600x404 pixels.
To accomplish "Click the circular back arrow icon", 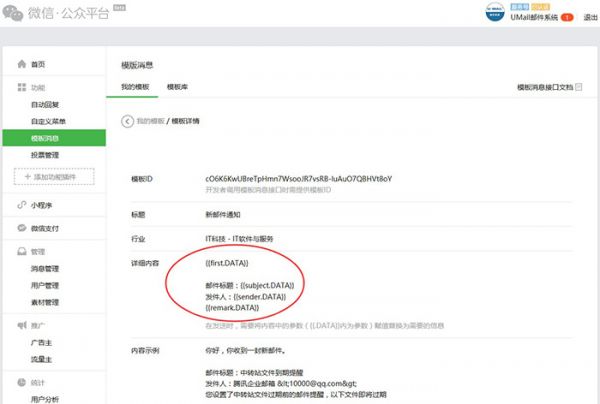I will 127,121.
